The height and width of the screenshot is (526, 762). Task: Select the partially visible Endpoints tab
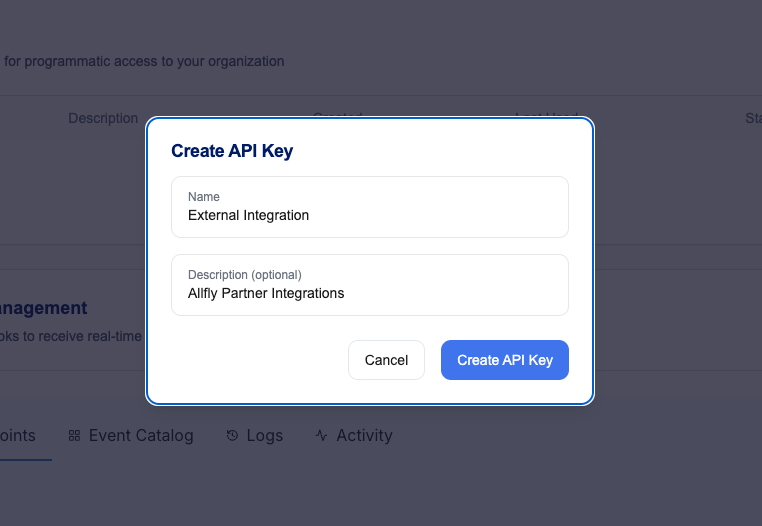click(18, 436)
